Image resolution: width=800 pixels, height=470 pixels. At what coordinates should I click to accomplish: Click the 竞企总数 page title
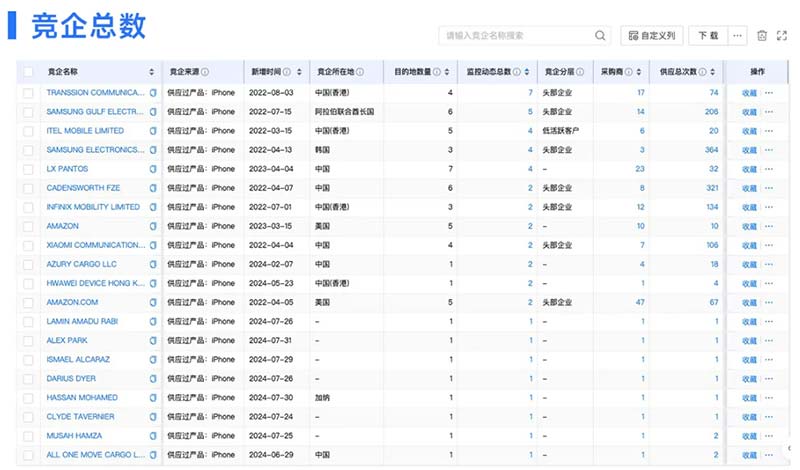(x=88, y=26)
